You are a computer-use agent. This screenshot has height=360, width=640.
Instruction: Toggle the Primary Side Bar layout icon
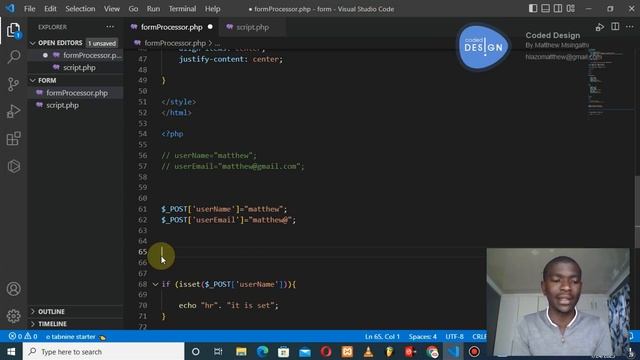[x=533, y=9]
